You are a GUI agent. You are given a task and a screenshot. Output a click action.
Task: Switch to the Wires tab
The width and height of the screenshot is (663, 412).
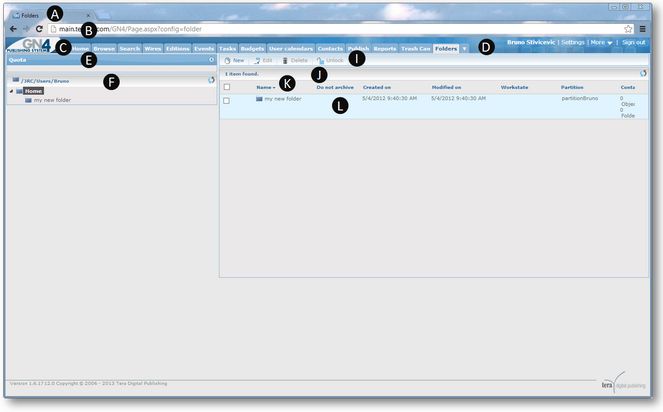tap(154, 48)
